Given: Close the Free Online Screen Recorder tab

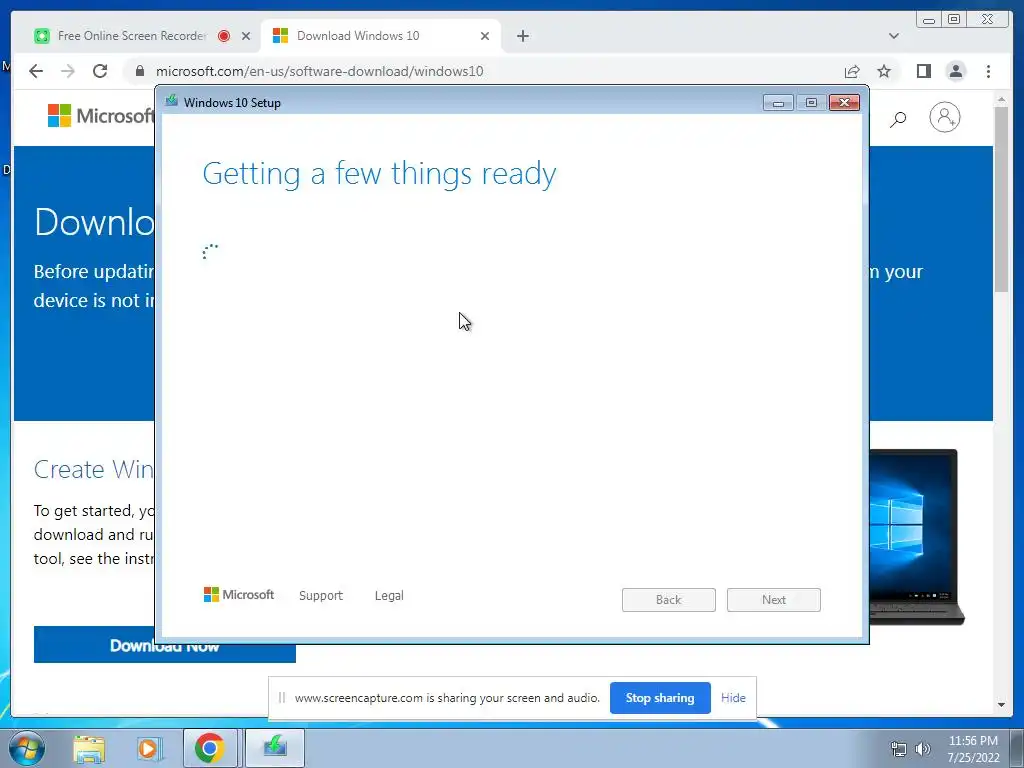Looking at the screenshot, I should (x=246, y=36).
